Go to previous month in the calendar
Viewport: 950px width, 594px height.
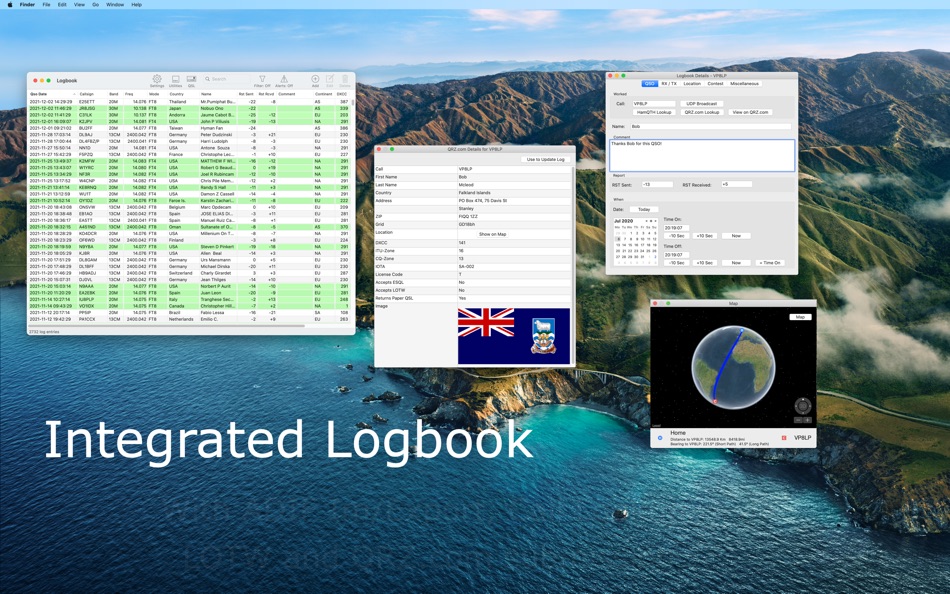(x=646, y=221)
